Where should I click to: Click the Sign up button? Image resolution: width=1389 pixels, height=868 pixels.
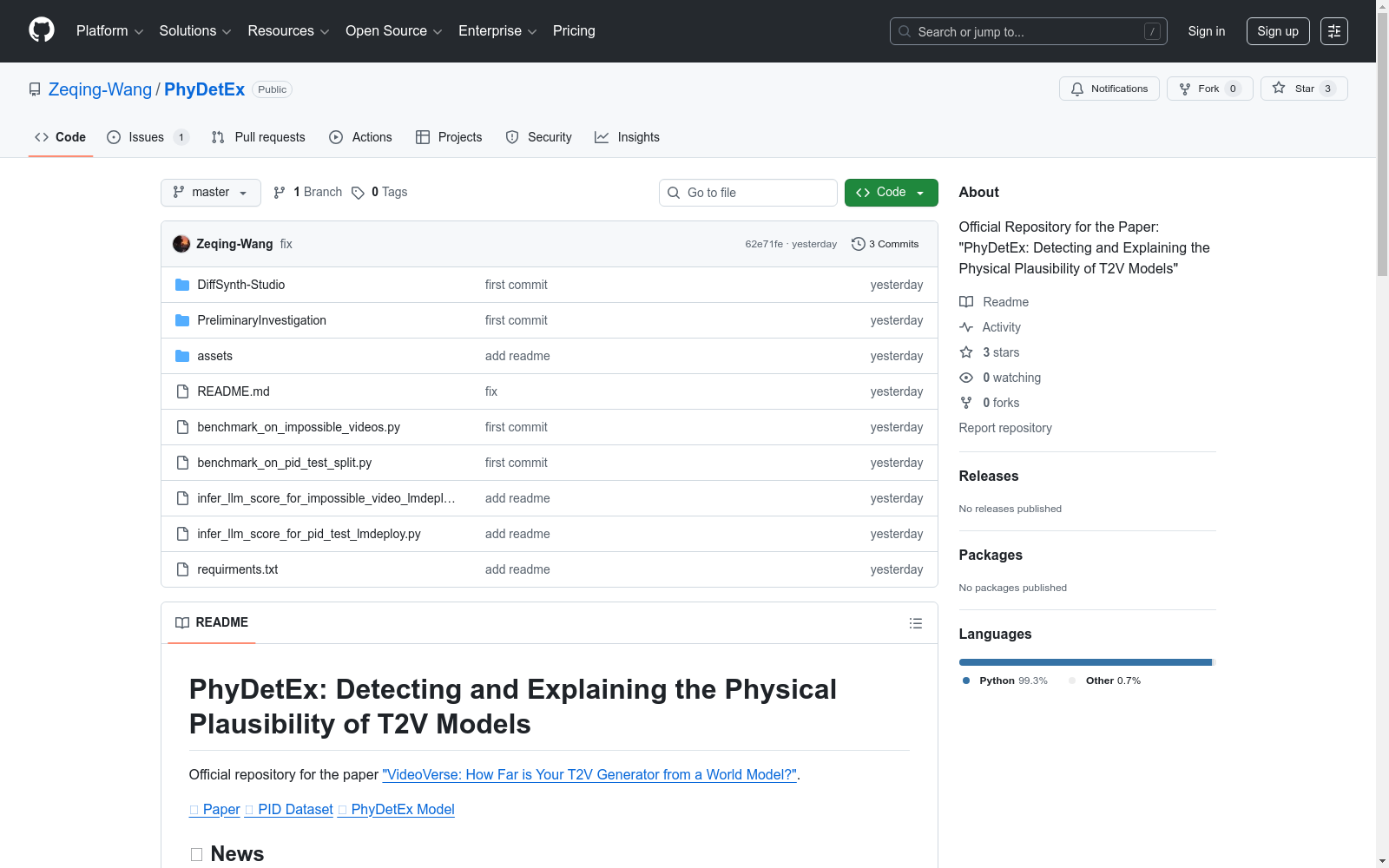pos(1278,31)
